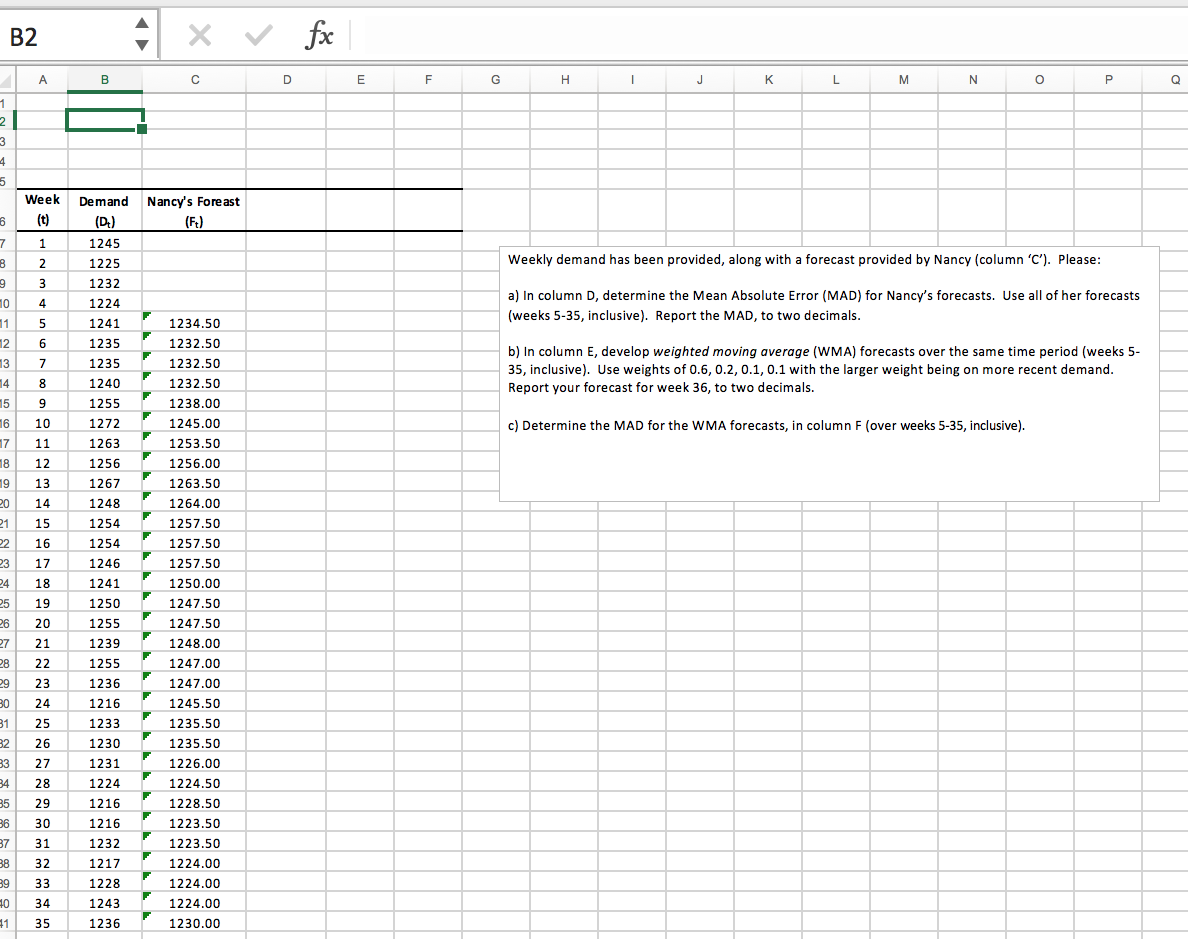Select the 'Week (t)' header cell

pos(42,210)
